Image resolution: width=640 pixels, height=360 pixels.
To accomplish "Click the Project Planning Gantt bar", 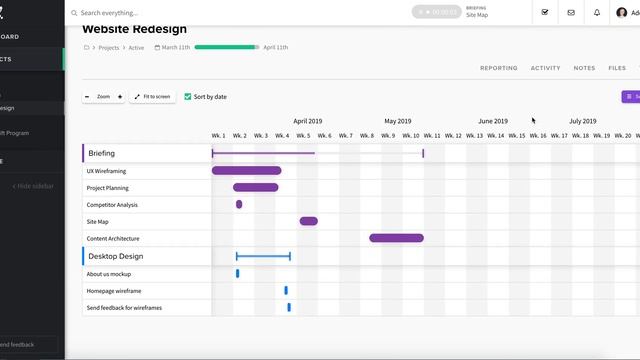I will (256, 187).
